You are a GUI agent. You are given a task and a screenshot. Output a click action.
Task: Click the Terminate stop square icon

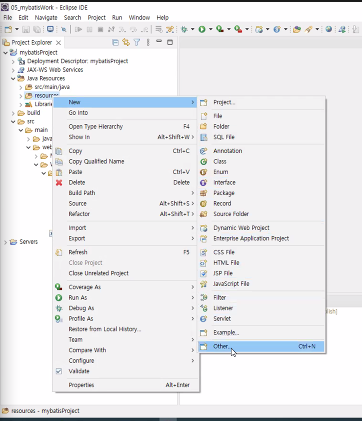pyautogui.click(x=100, y=29)
